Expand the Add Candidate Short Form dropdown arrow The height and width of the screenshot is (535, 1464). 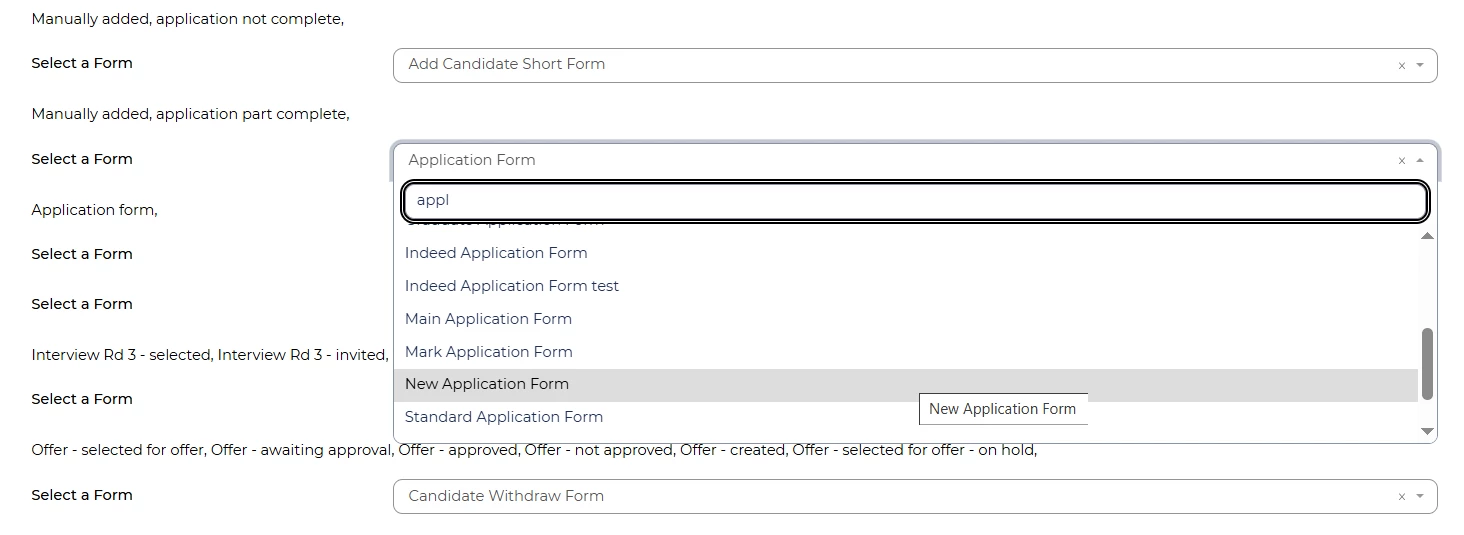point(1420,66)
